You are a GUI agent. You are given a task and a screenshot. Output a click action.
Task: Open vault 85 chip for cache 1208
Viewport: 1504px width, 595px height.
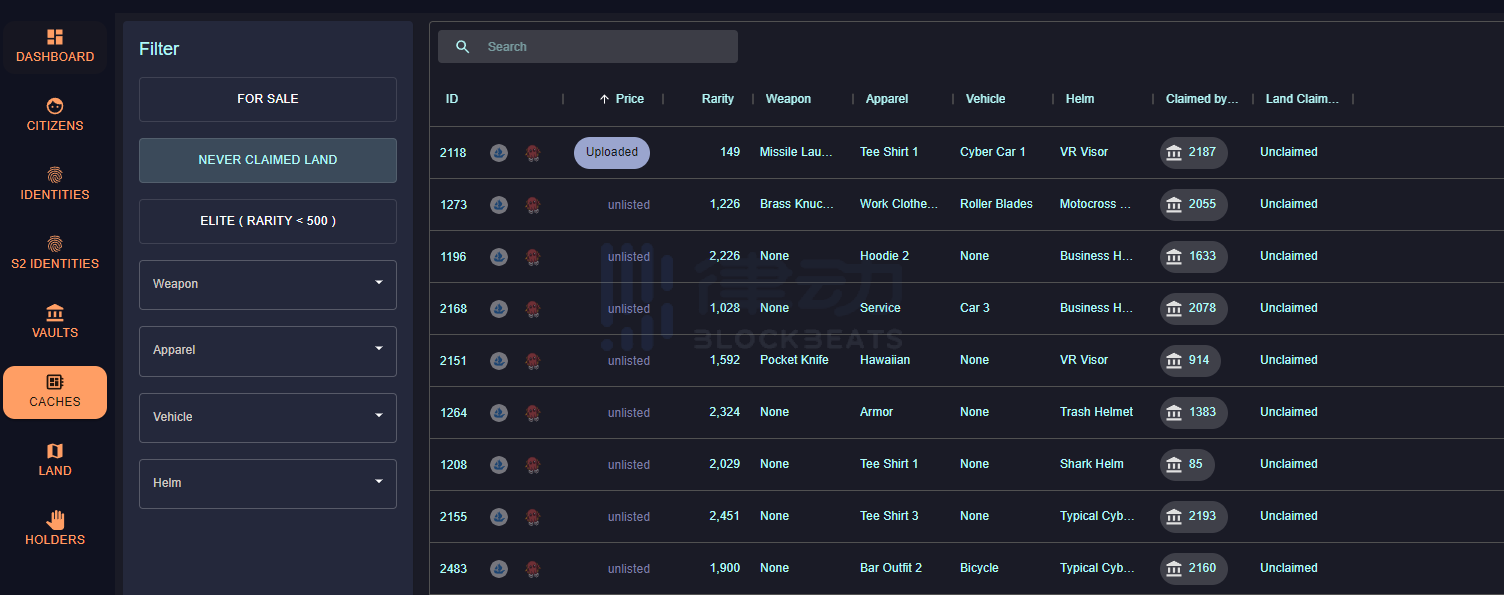tap(1187, 464)
